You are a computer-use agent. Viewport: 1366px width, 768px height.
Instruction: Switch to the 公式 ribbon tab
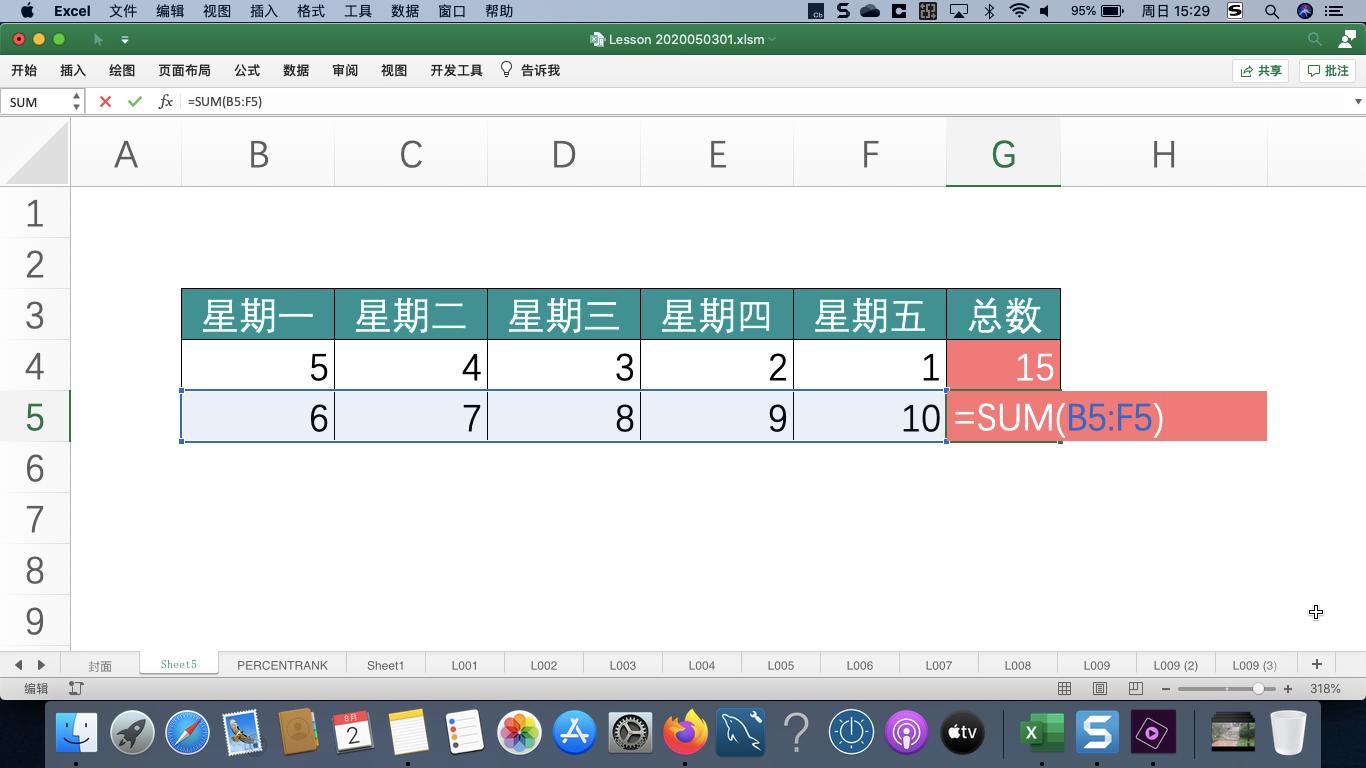(246, 70)
